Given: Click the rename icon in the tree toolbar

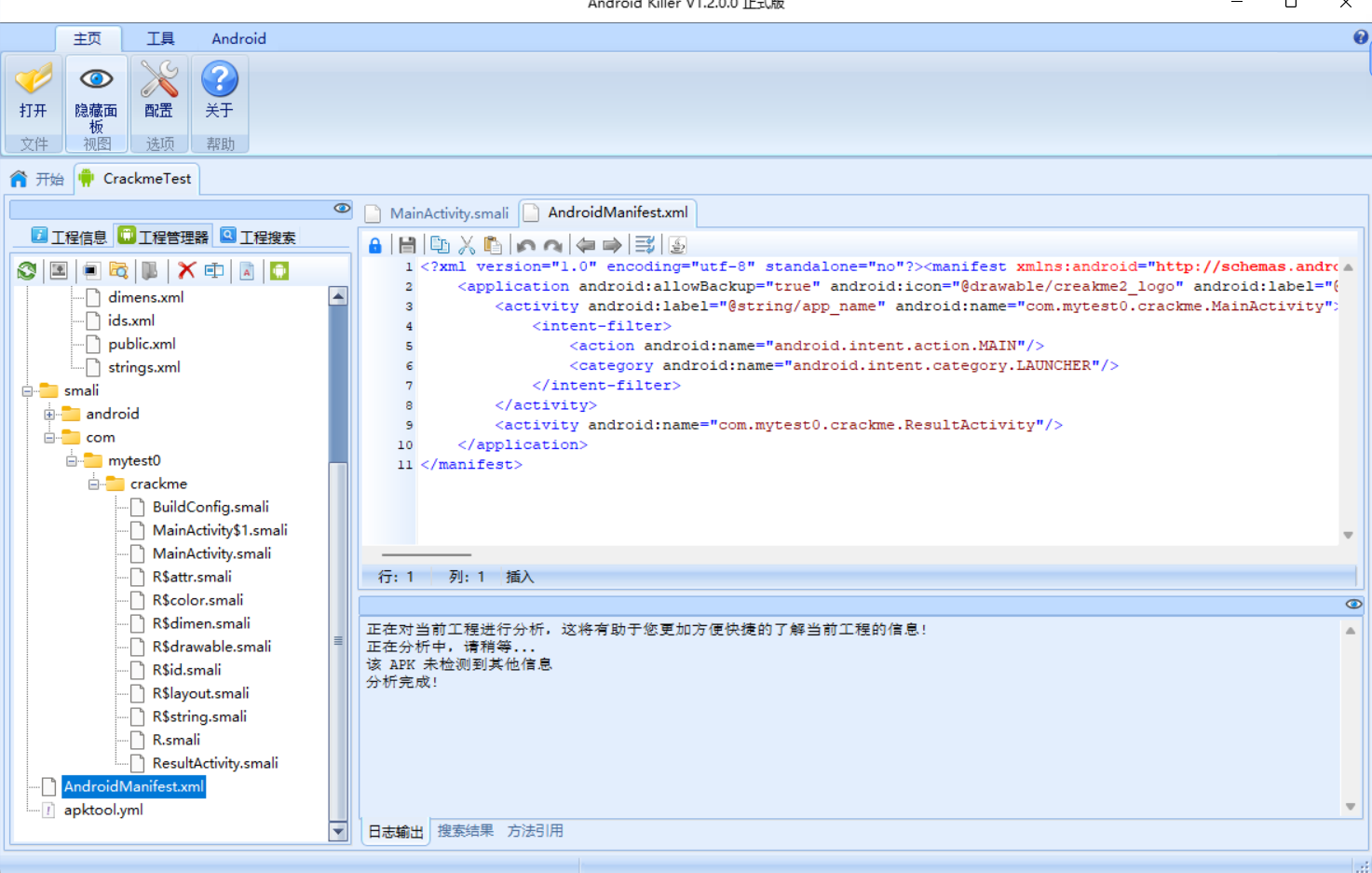Looking at the screenshot, I should (x=214, y=270).
